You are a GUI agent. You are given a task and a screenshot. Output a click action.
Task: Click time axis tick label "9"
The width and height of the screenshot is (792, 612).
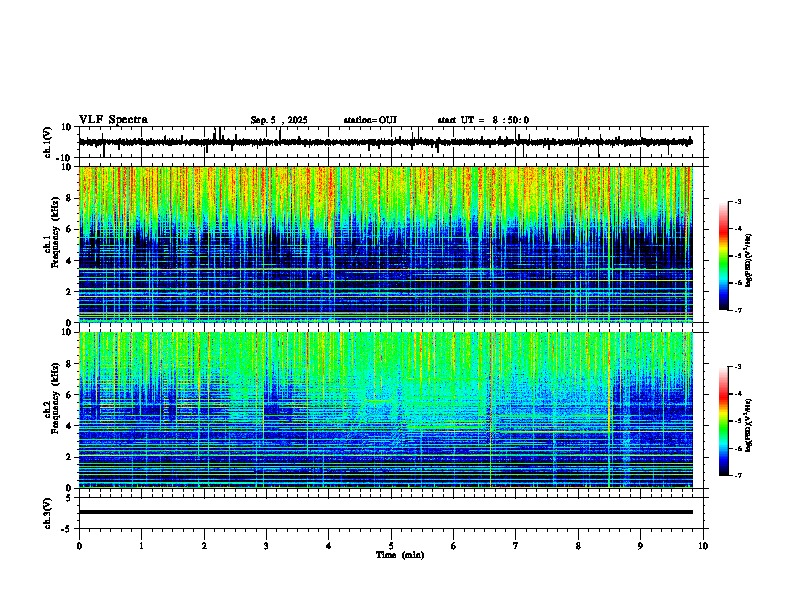click(640, 546)
